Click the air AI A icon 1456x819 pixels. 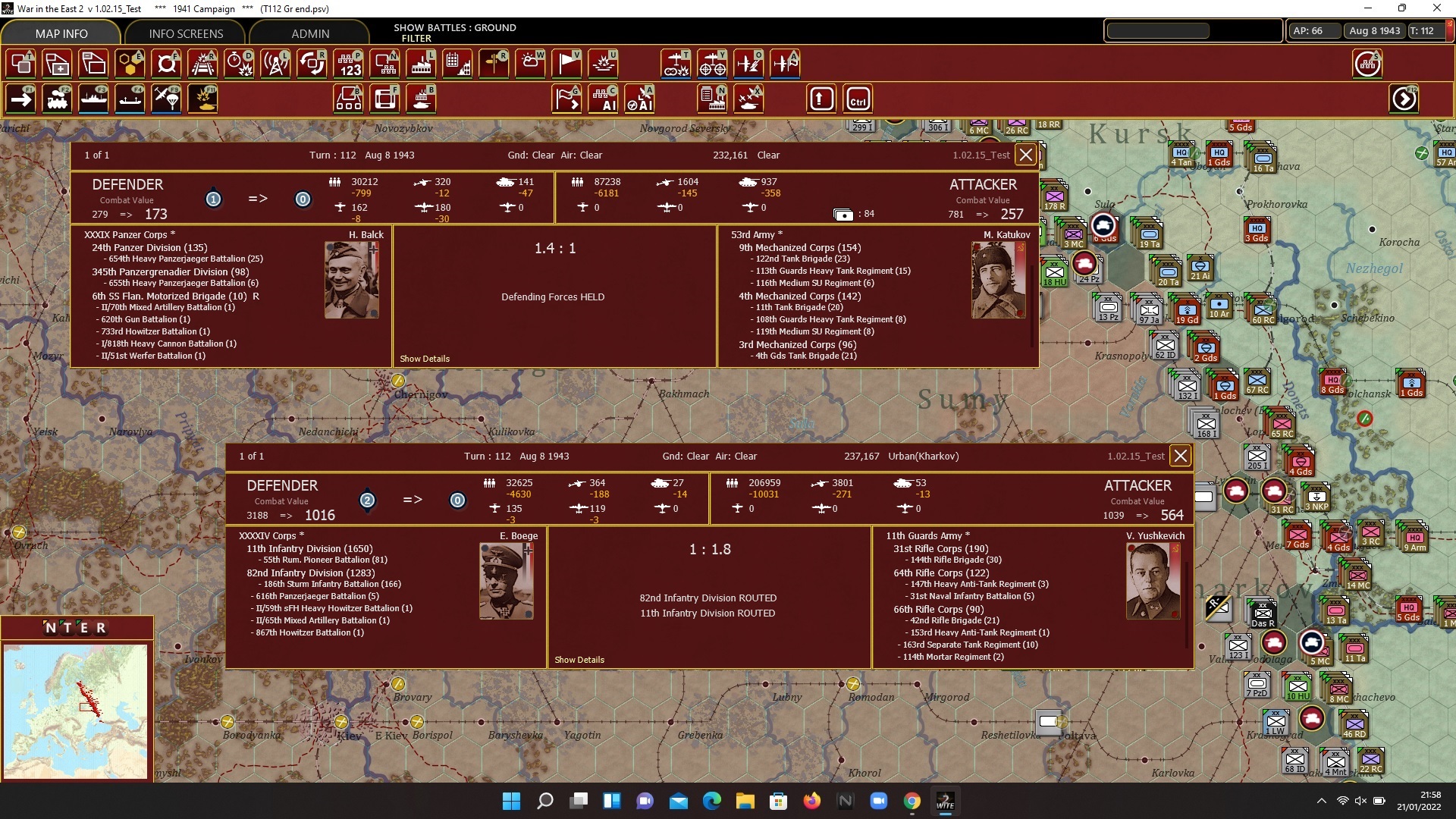click(640, 99)
